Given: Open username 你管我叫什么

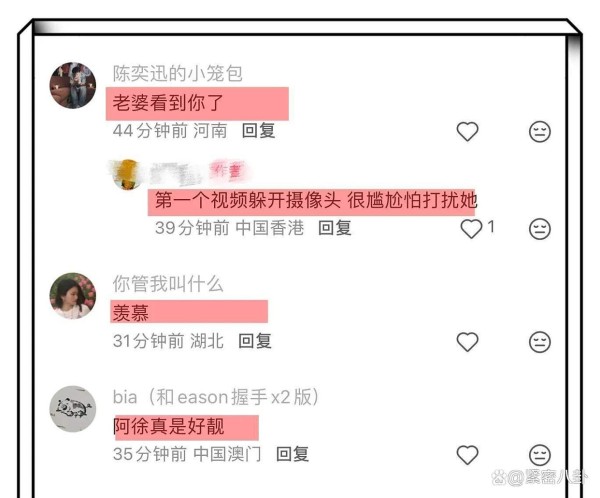Looking at the screenshot, I should coord(168,284).
